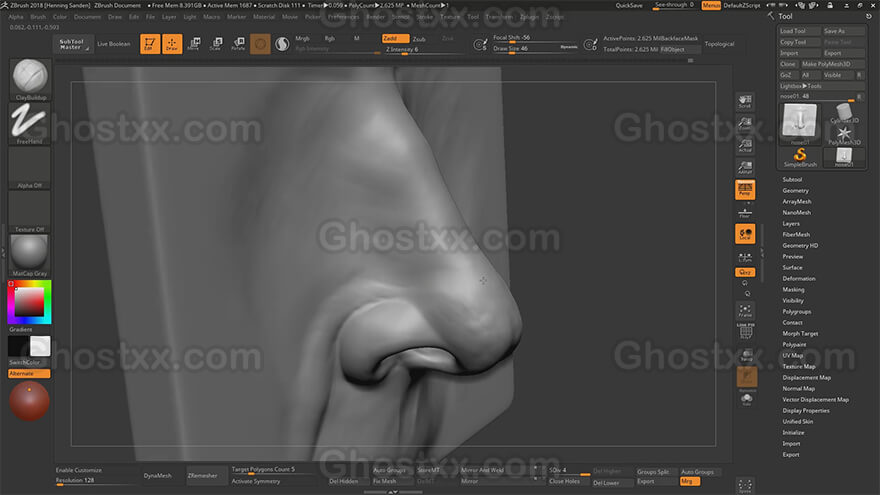Toggle the Alternate color button
Viewport: 880px width, 495px height.
(29, 374)
